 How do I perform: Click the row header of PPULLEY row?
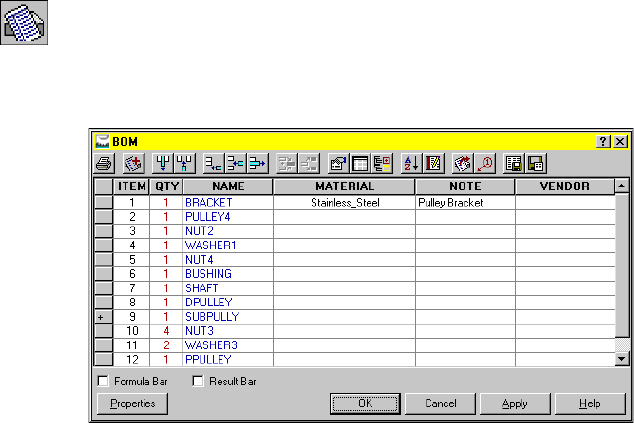[104, 359]
